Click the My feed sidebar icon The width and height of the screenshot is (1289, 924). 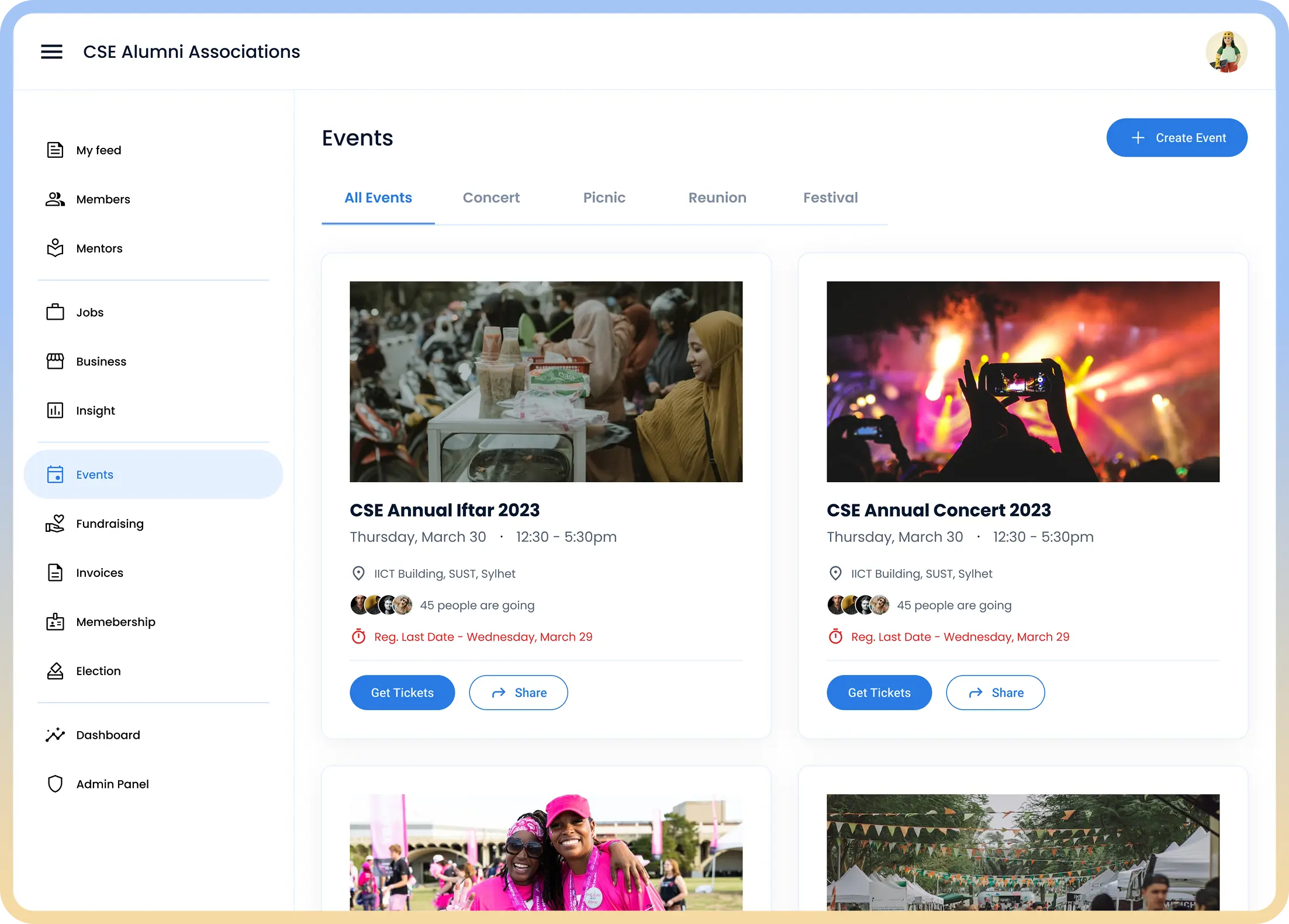[55, 150]
